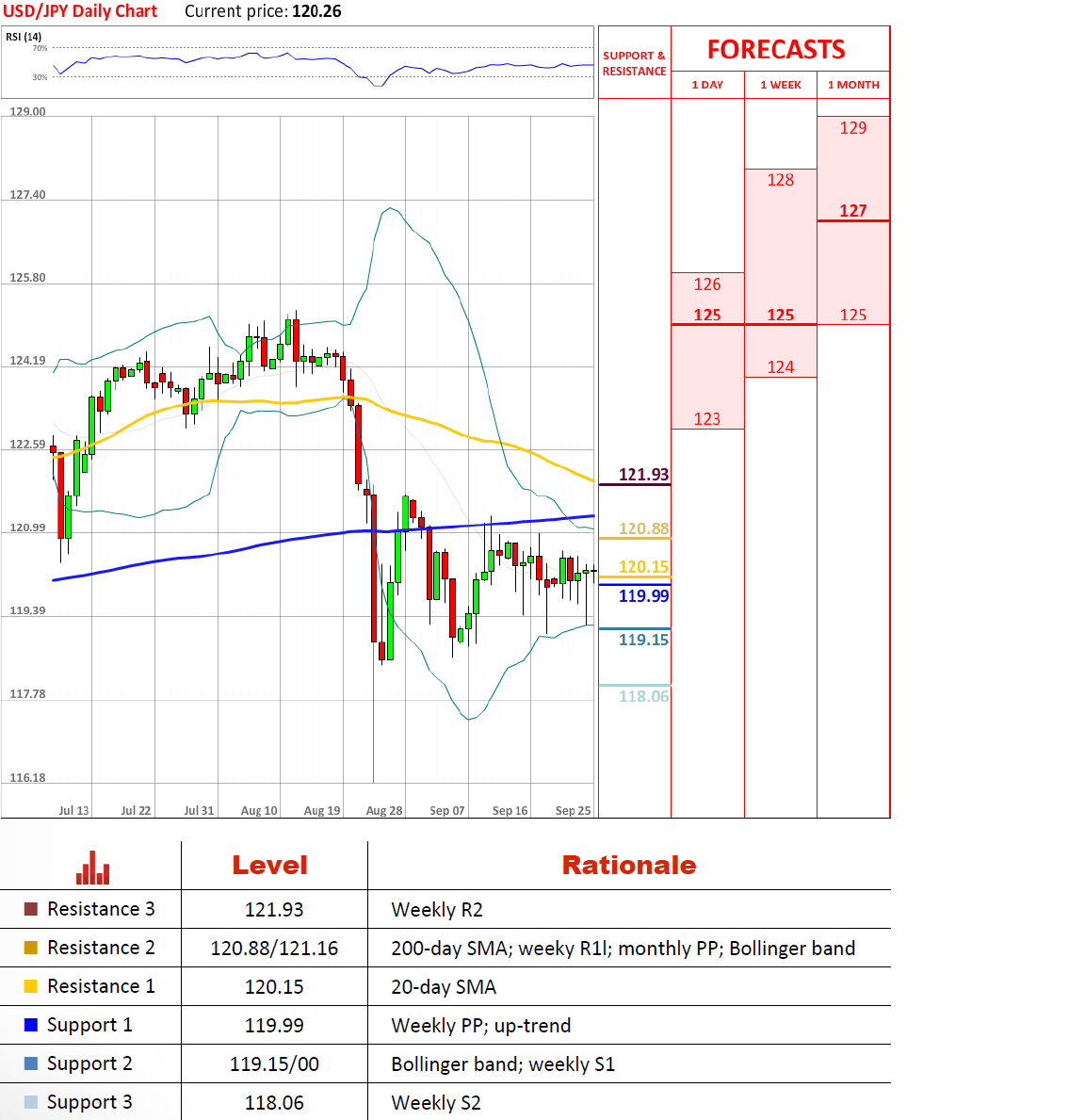Screen dimensions: 1085x1120
Task: Select the 1 WEEK forecast header
Action: pyautogui.click(x=781, y=84)
